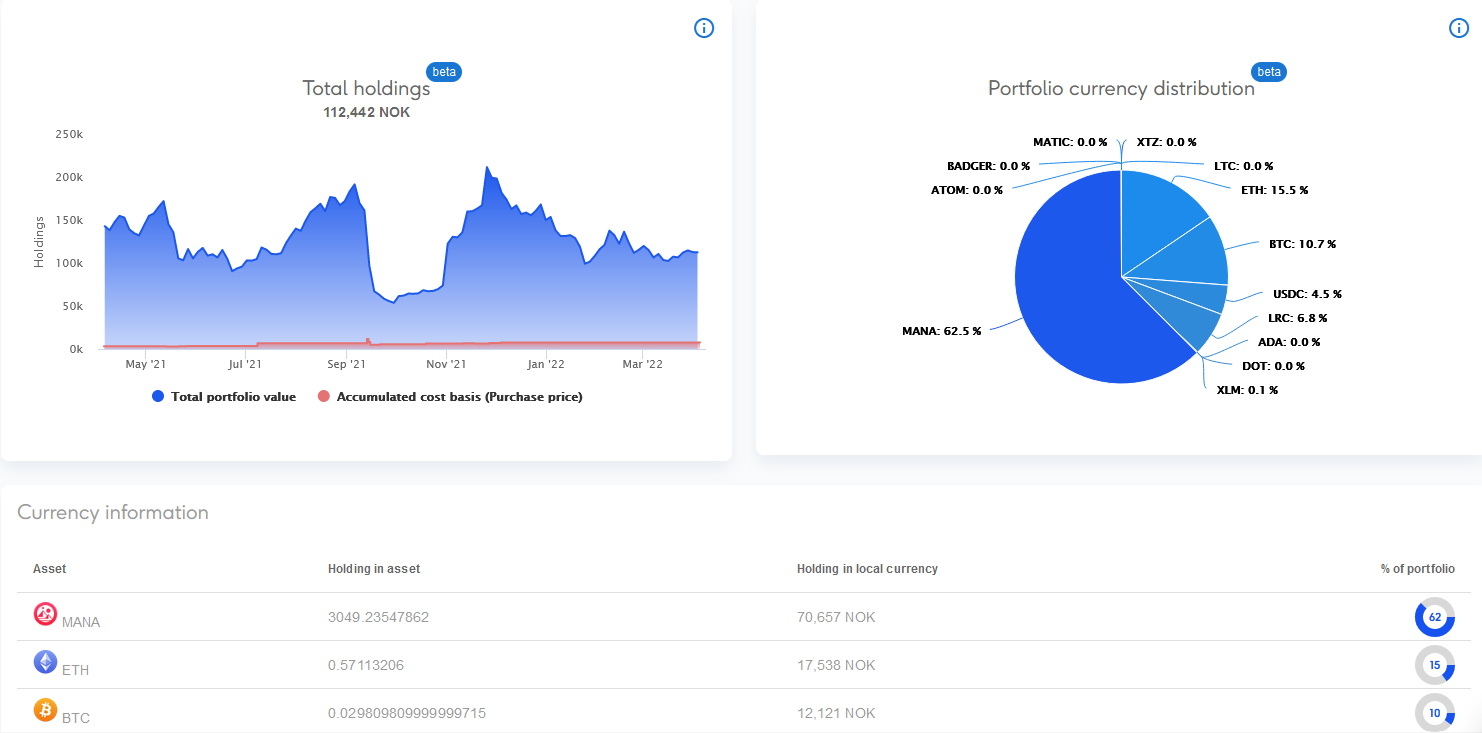Click the ETH holding value 0.57113206
Image resolution: width=1482 pixels, height=733 pixels.
366,665
